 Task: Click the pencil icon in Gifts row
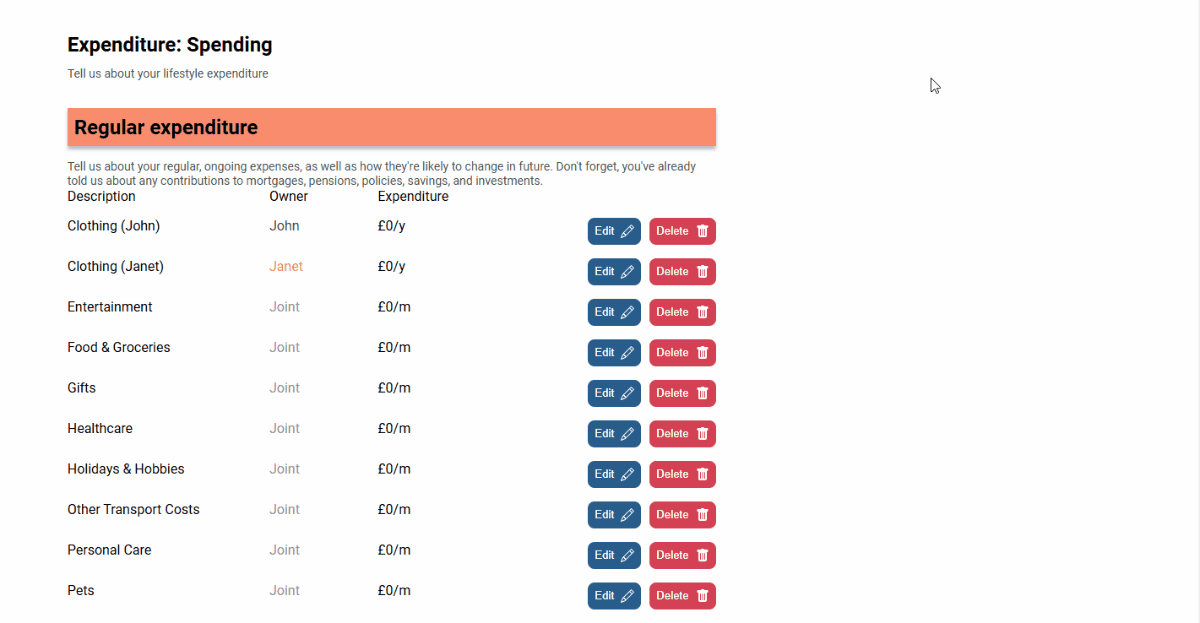628,393
